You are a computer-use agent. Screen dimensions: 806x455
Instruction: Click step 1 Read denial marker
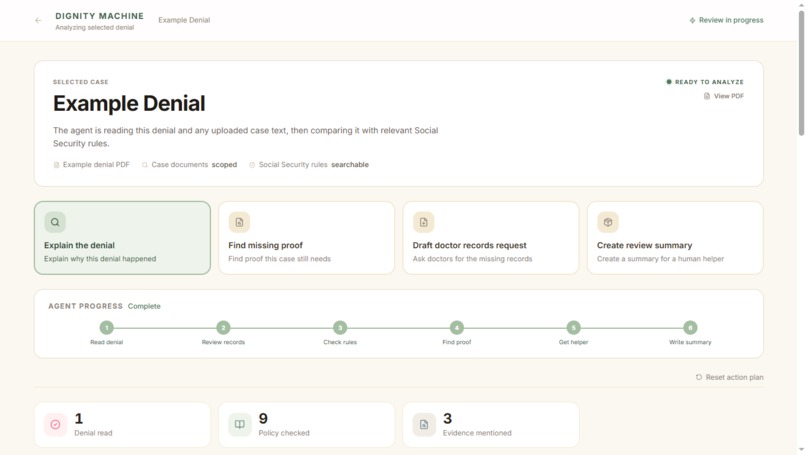pos(106,327)
